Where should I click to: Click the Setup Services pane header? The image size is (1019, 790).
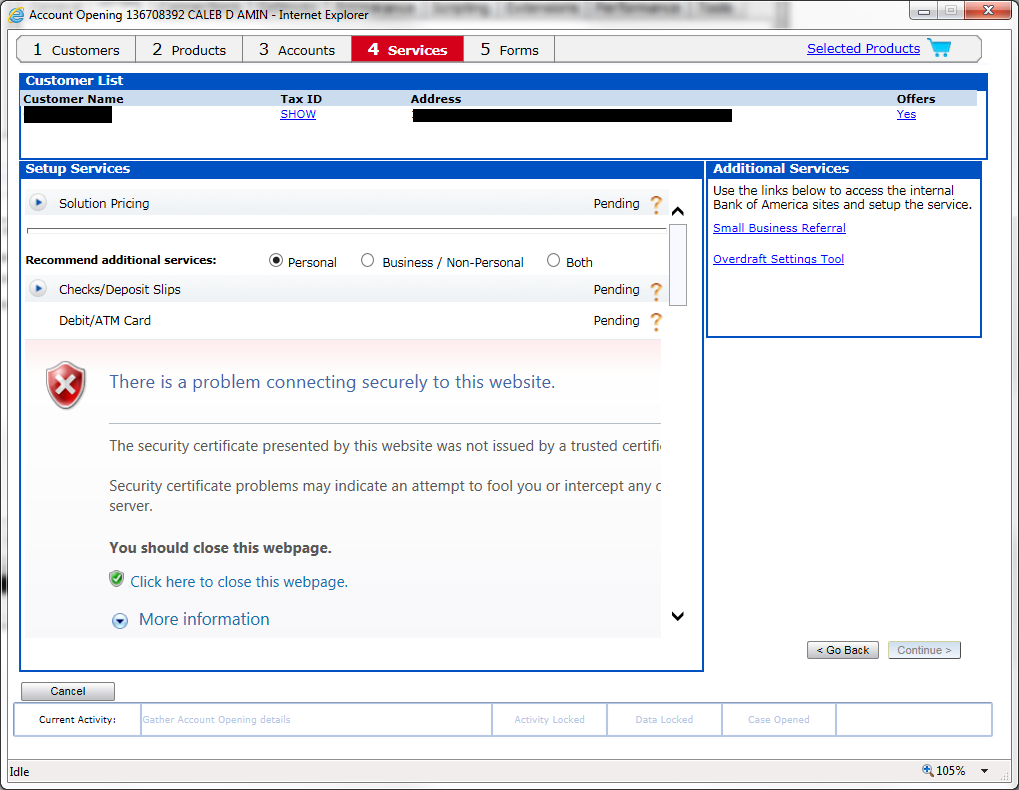click(362, 169)
